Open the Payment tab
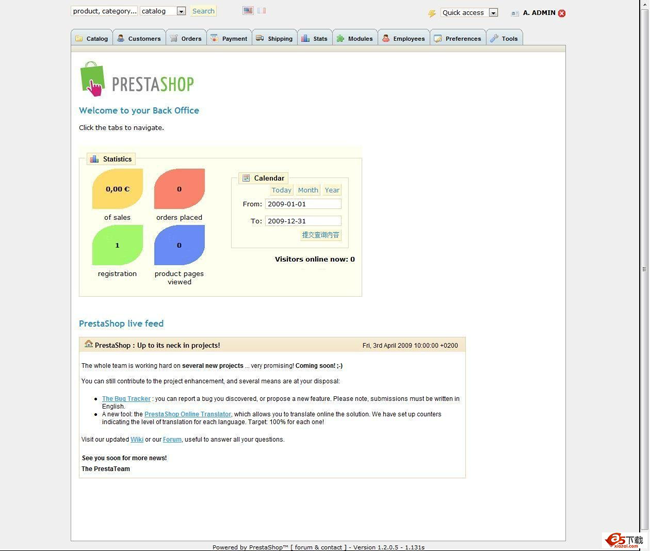Image resolution: width=650 pixels, height=551 pixels. pyautogui.click(x=229, y=38)
